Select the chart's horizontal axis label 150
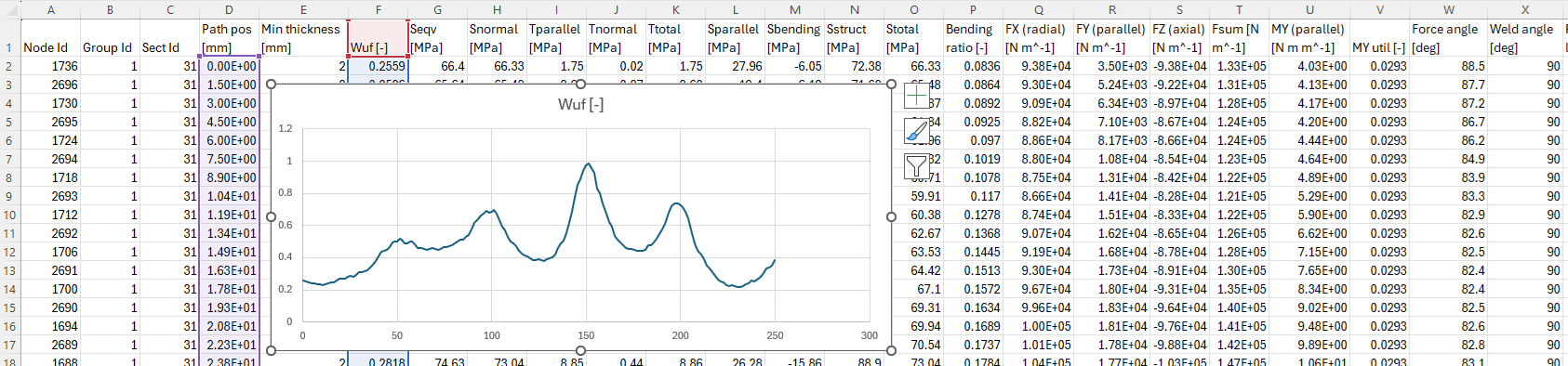Screen dimensions: 1568x366 coord(586,335)
